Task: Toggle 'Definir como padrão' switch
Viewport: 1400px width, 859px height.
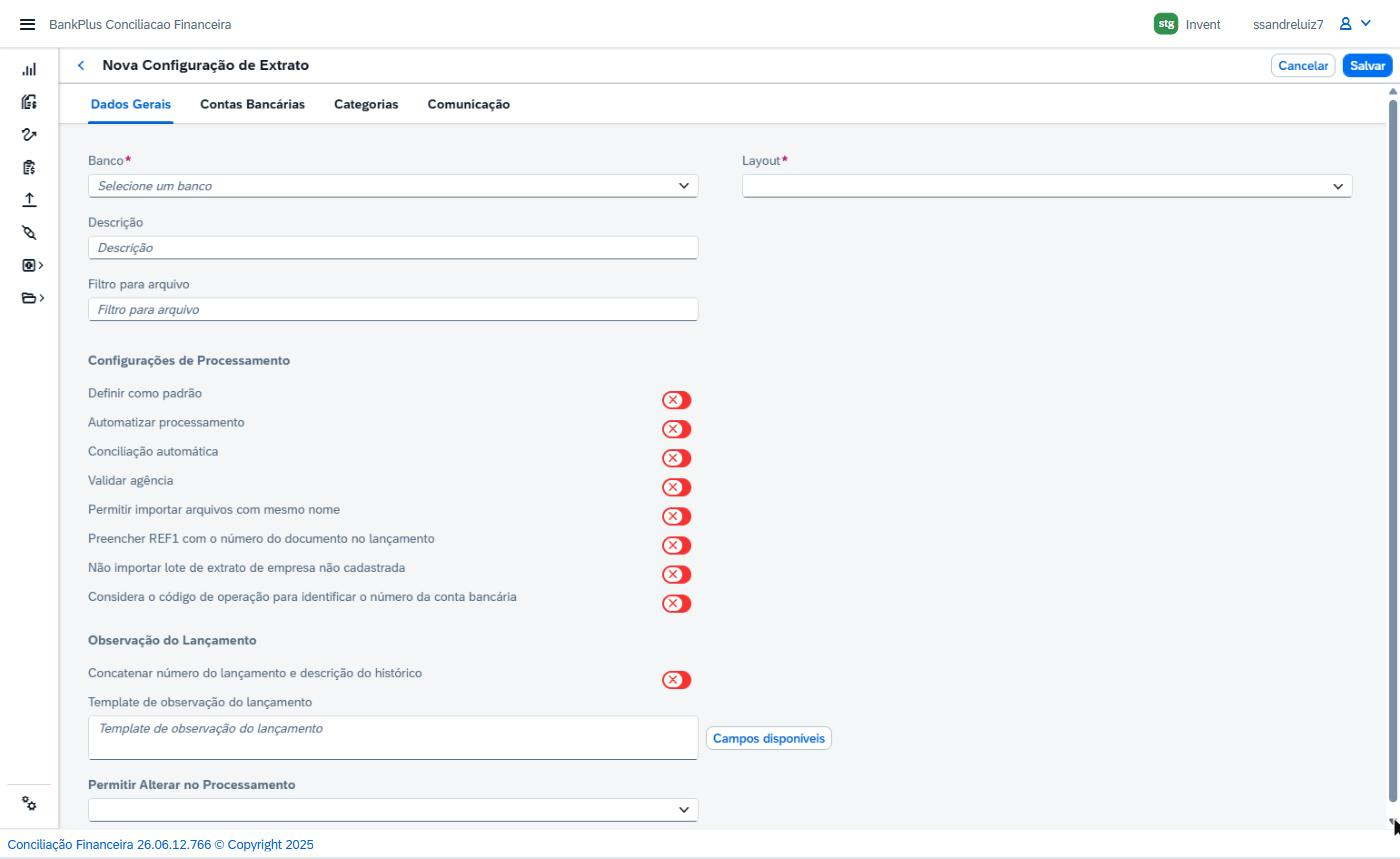Action: [x=676, y=400]
